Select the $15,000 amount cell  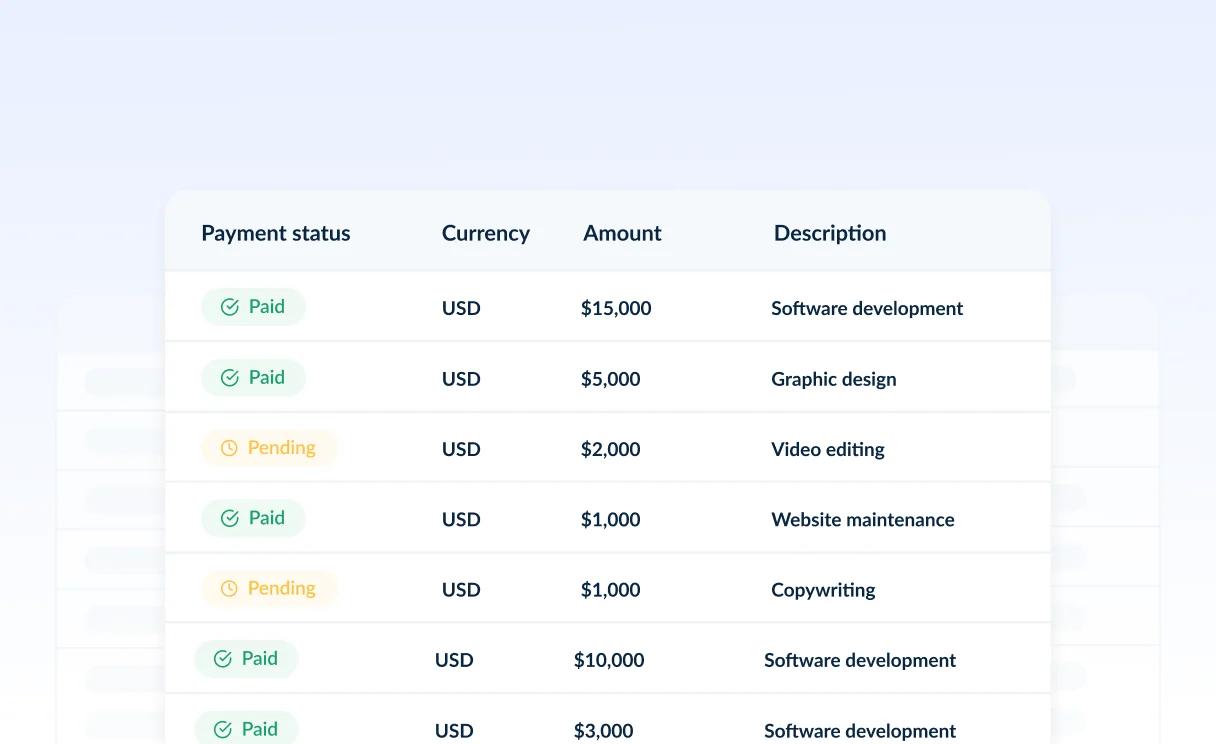[x=616, y=308]
